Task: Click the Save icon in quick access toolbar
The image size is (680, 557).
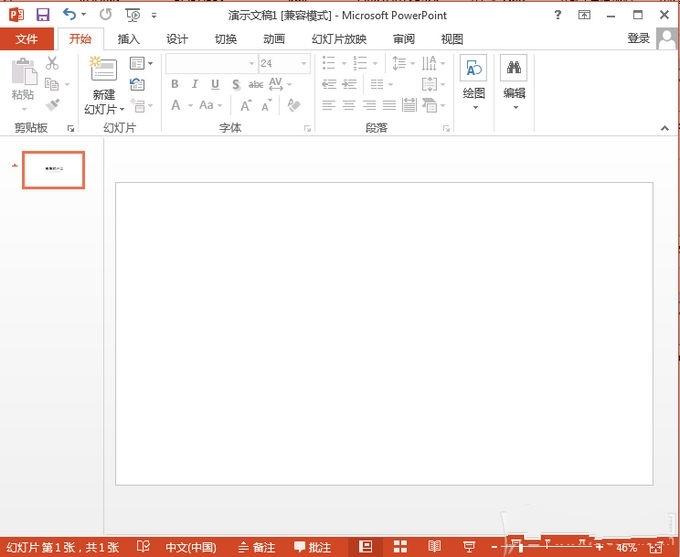Action: pos(42,14)
